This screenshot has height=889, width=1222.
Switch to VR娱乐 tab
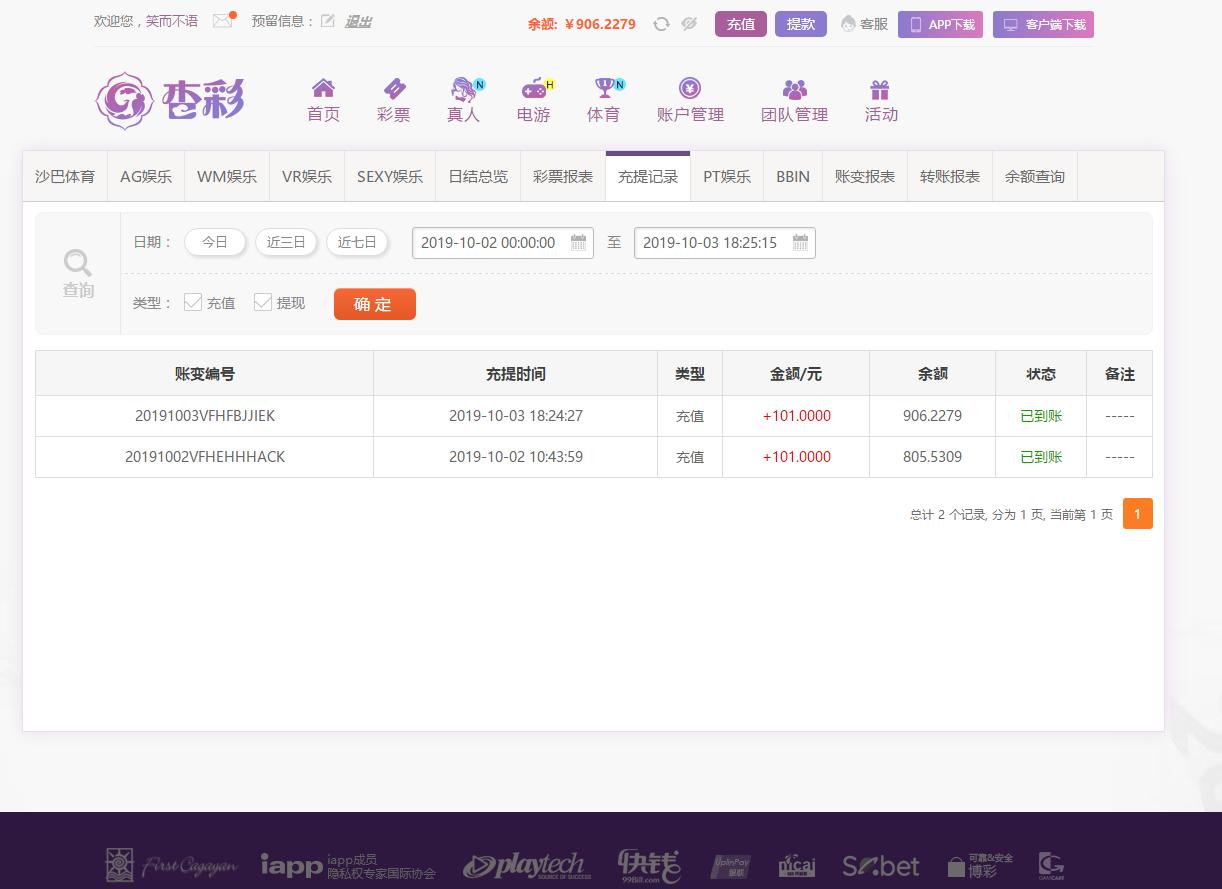(307, 177)
